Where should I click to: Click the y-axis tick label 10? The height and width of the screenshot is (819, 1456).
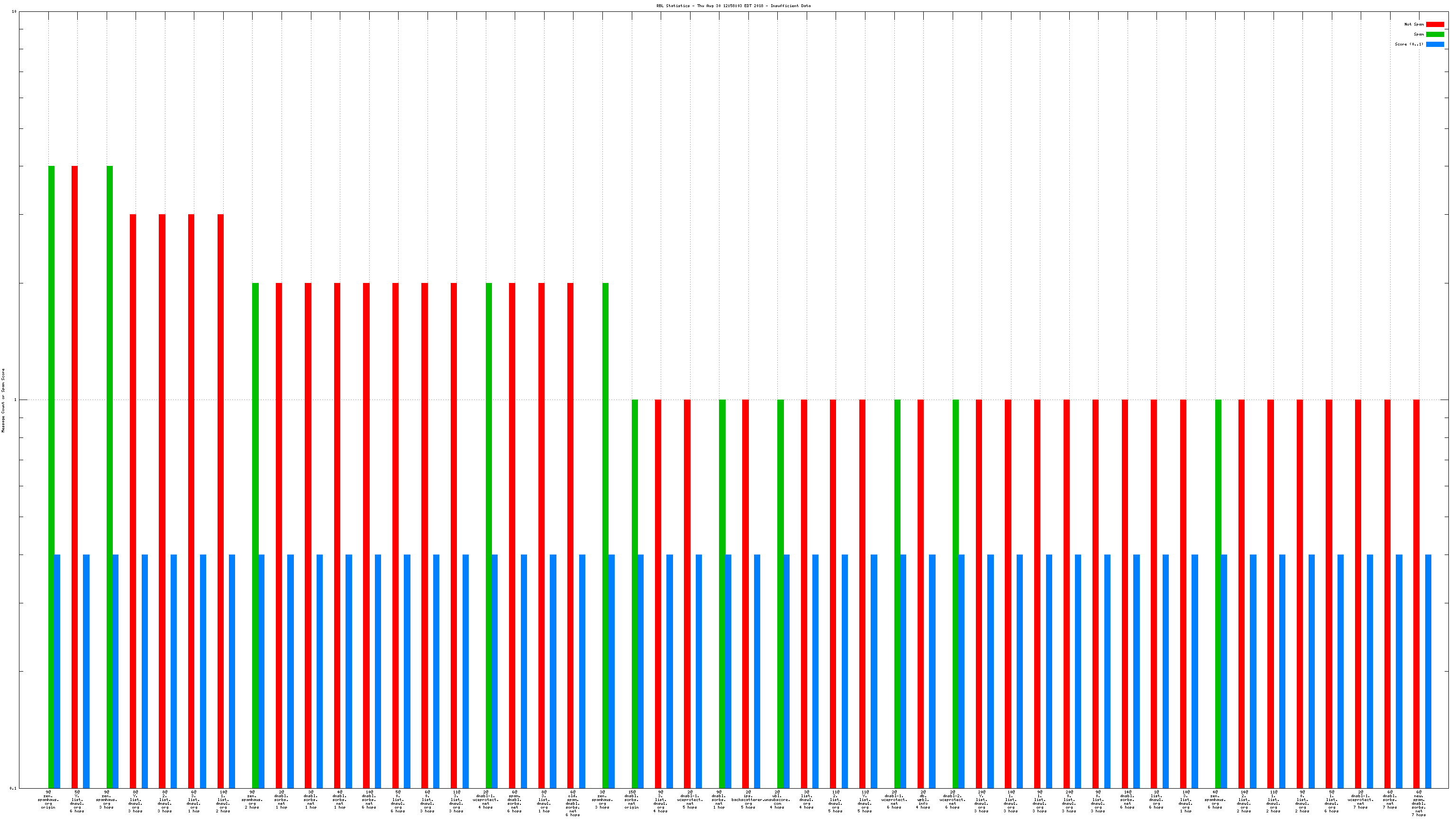[14, 12]
